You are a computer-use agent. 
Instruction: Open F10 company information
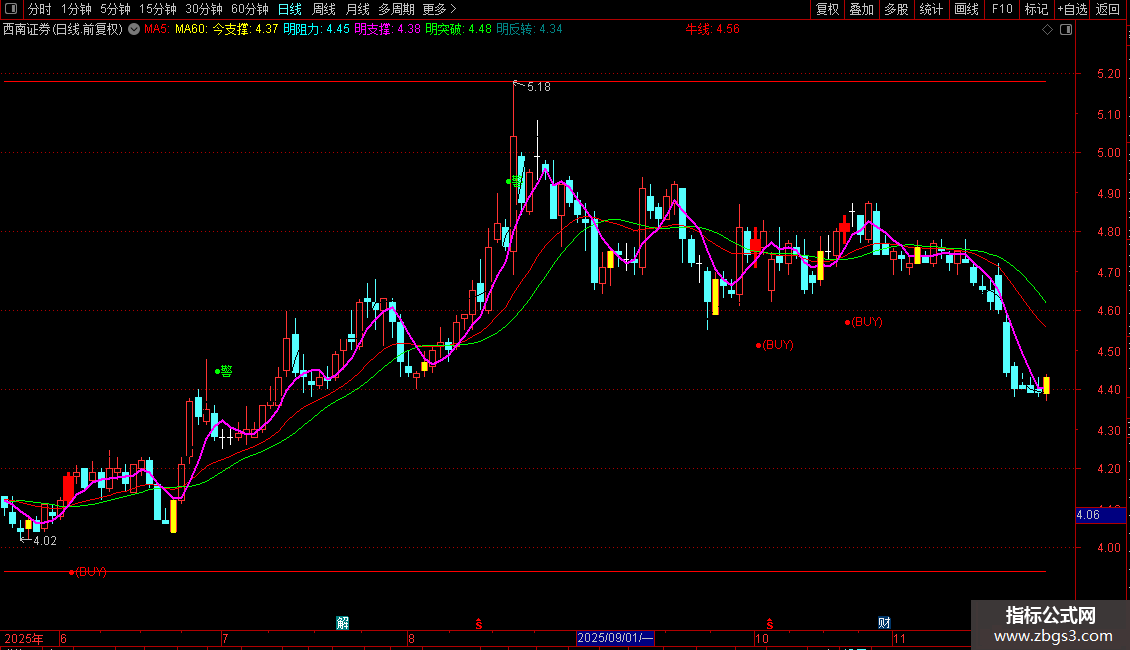[x=1002, y=9]
